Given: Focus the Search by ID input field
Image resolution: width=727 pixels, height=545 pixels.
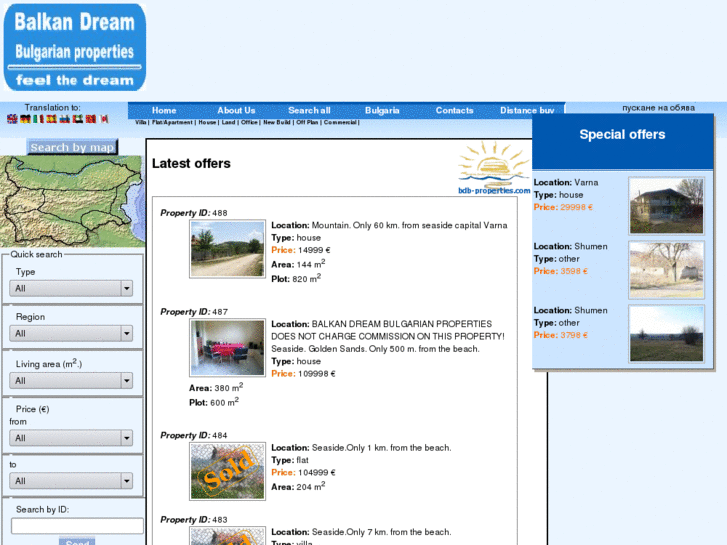Looking at the screenshot, I should pos(77,526).
